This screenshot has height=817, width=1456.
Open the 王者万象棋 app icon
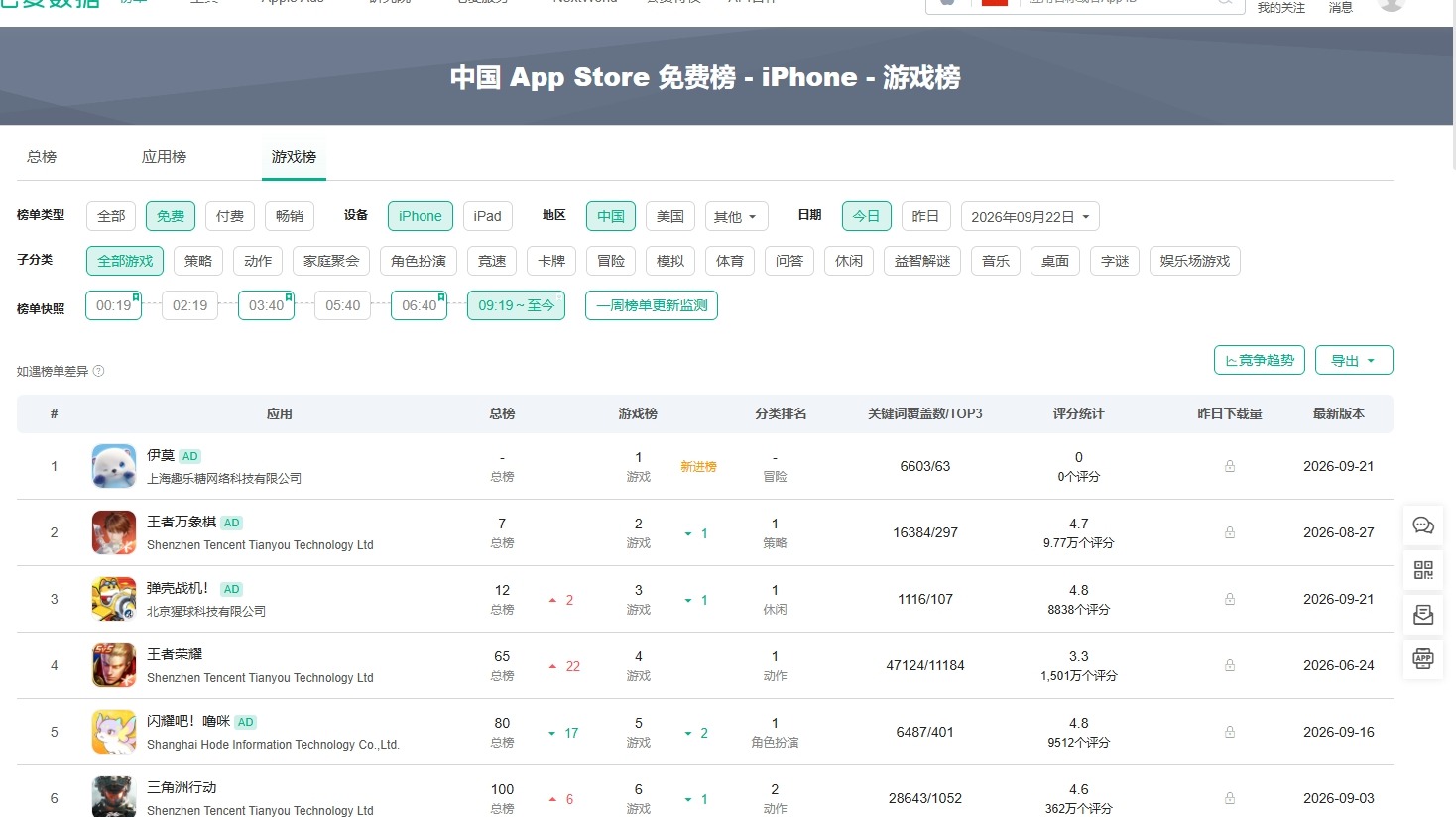[114, 532]
